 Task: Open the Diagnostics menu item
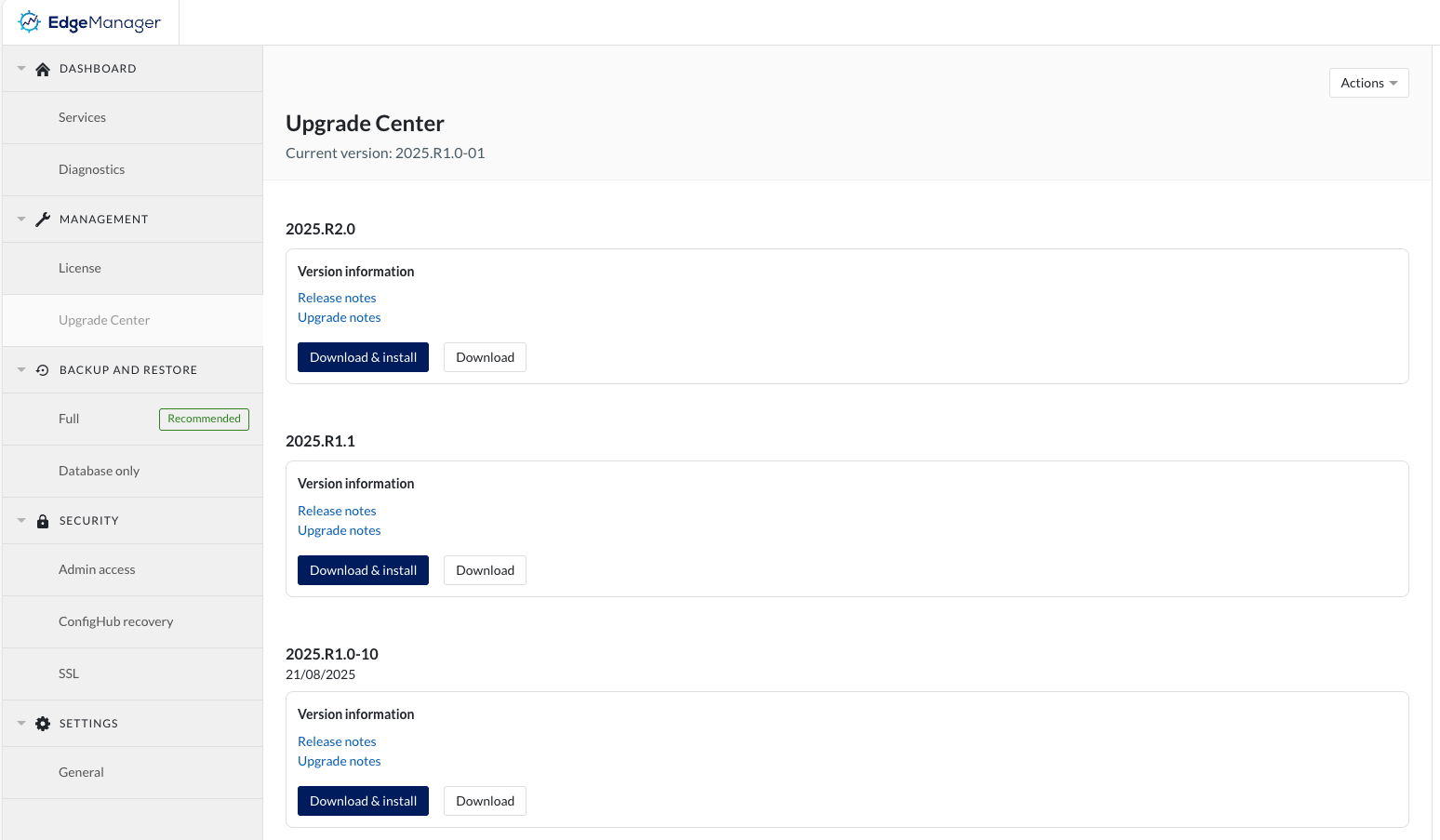click(91, 169)
